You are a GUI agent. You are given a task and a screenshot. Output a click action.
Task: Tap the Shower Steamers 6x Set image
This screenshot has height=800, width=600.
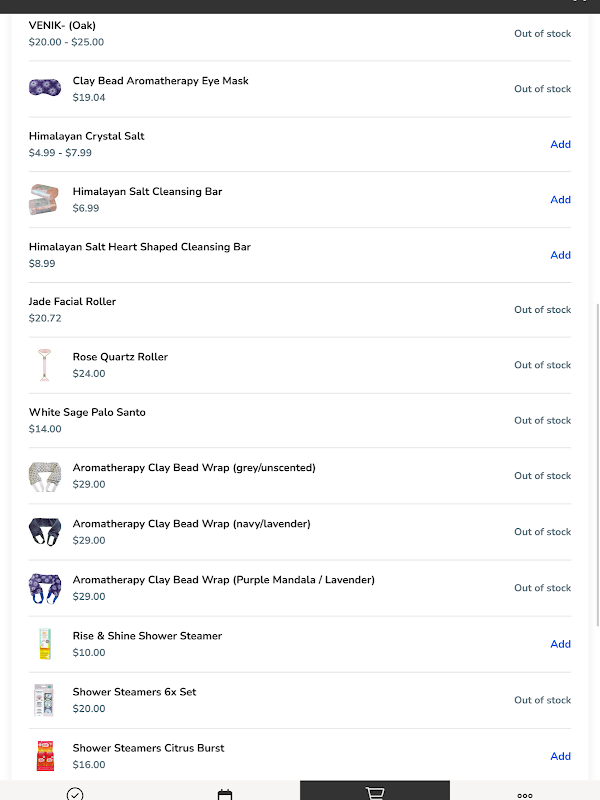coord(45,700)
